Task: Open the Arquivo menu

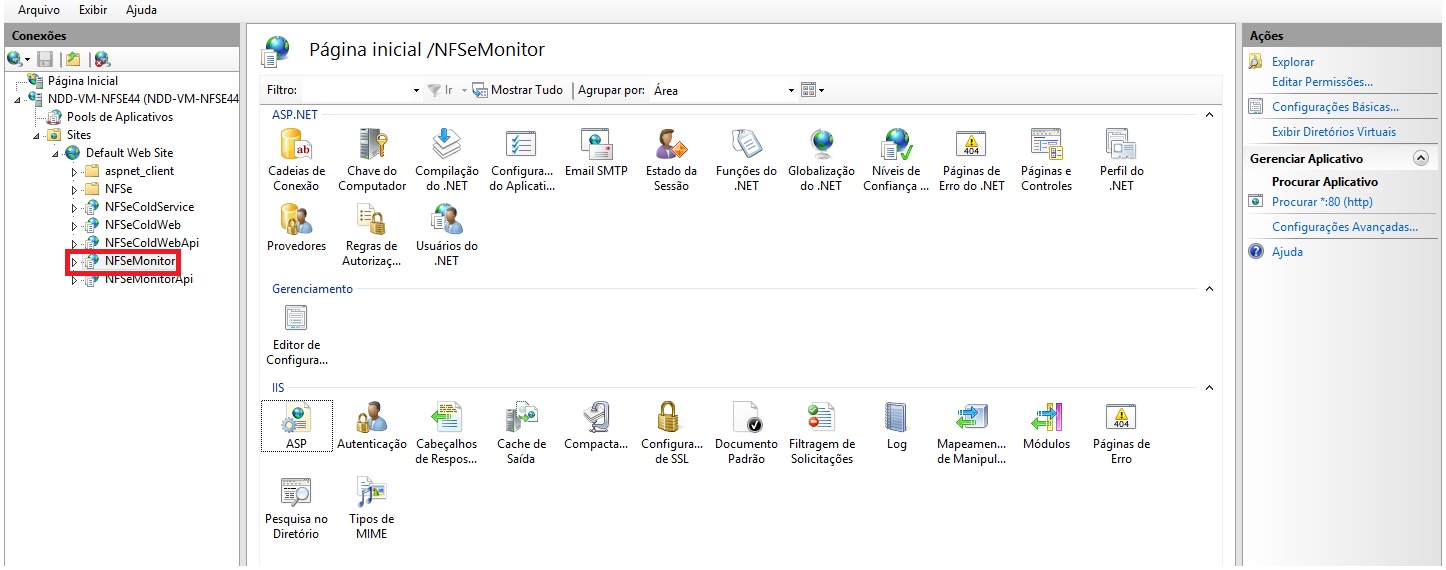Action: click(39, 10)
